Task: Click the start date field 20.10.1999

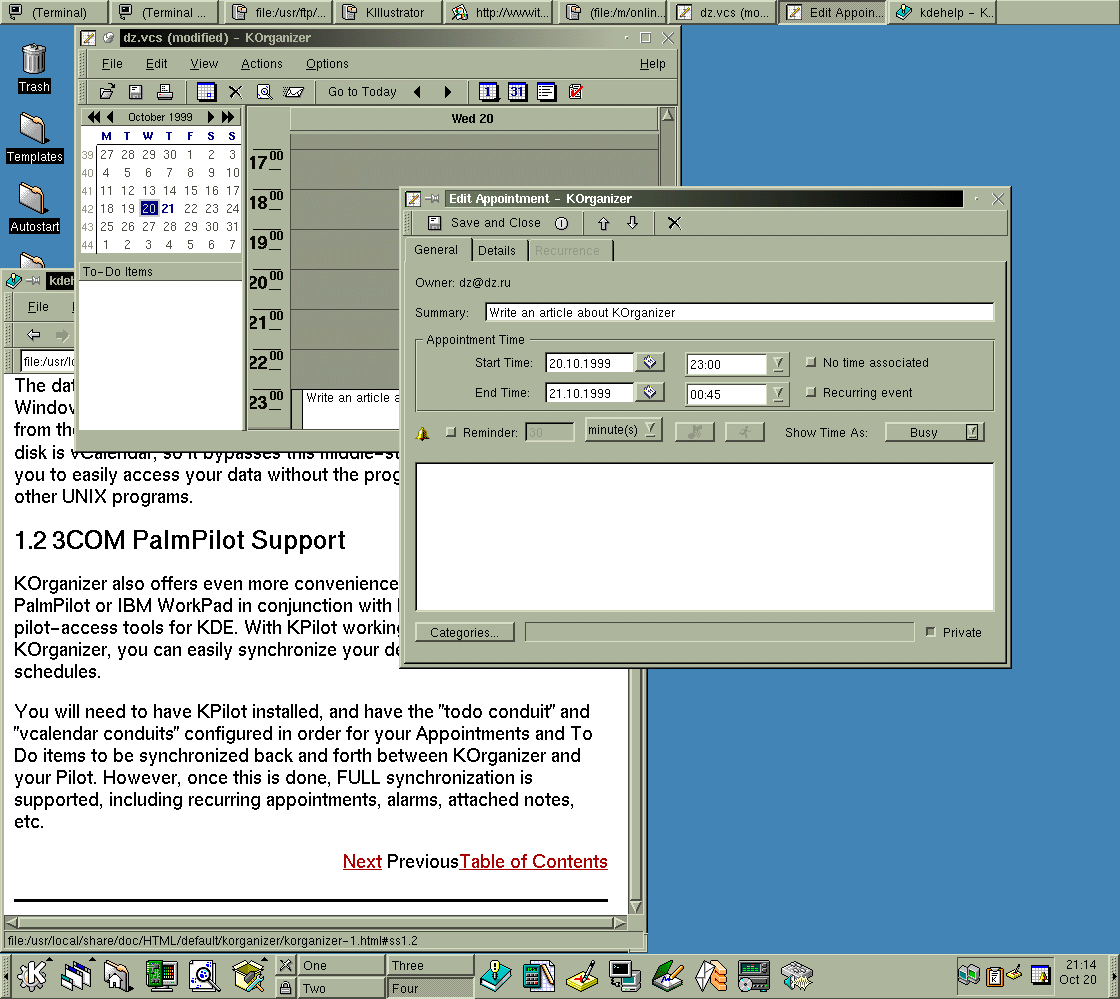Action: [x=589, y=363]
